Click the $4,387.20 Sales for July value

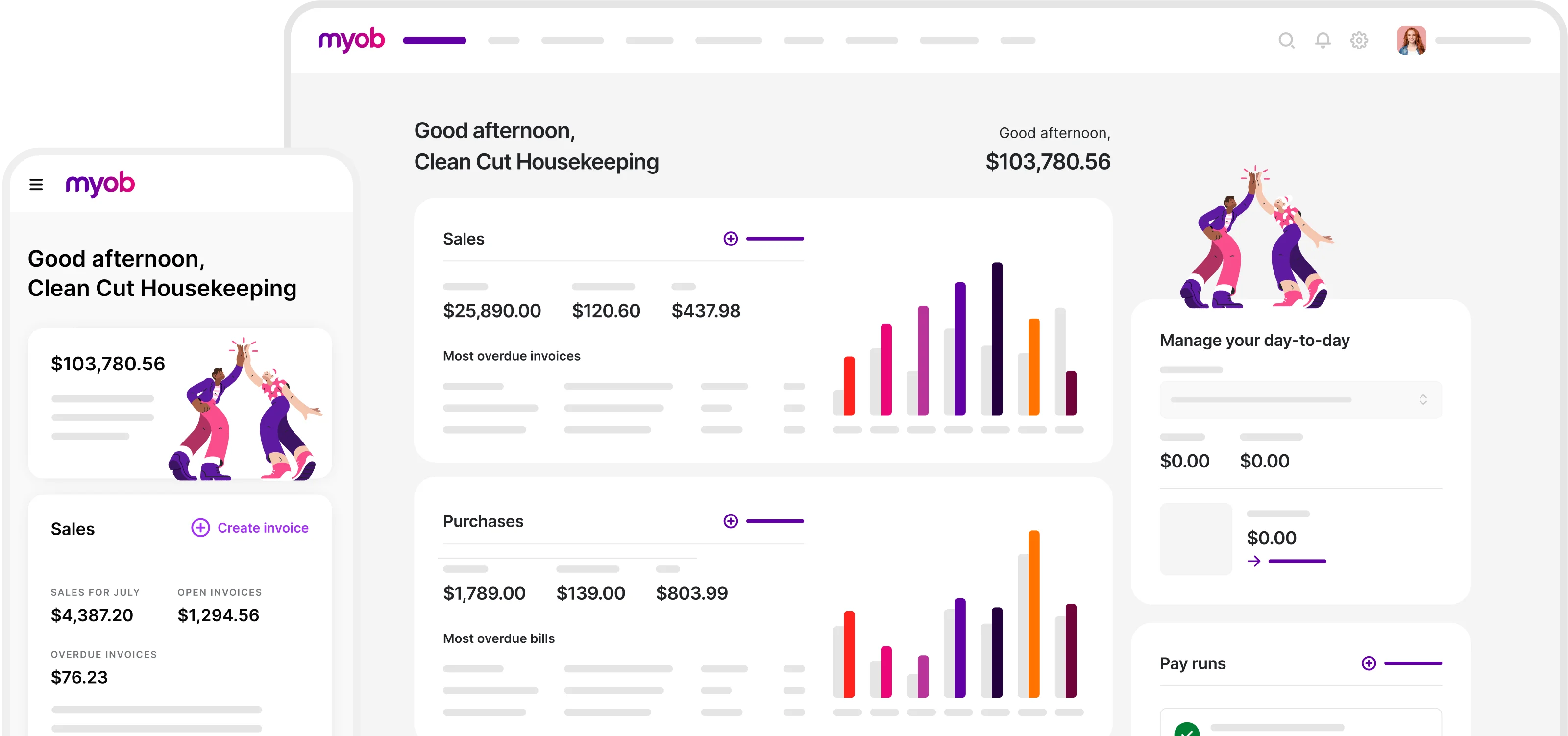click(x=92, y=615)
